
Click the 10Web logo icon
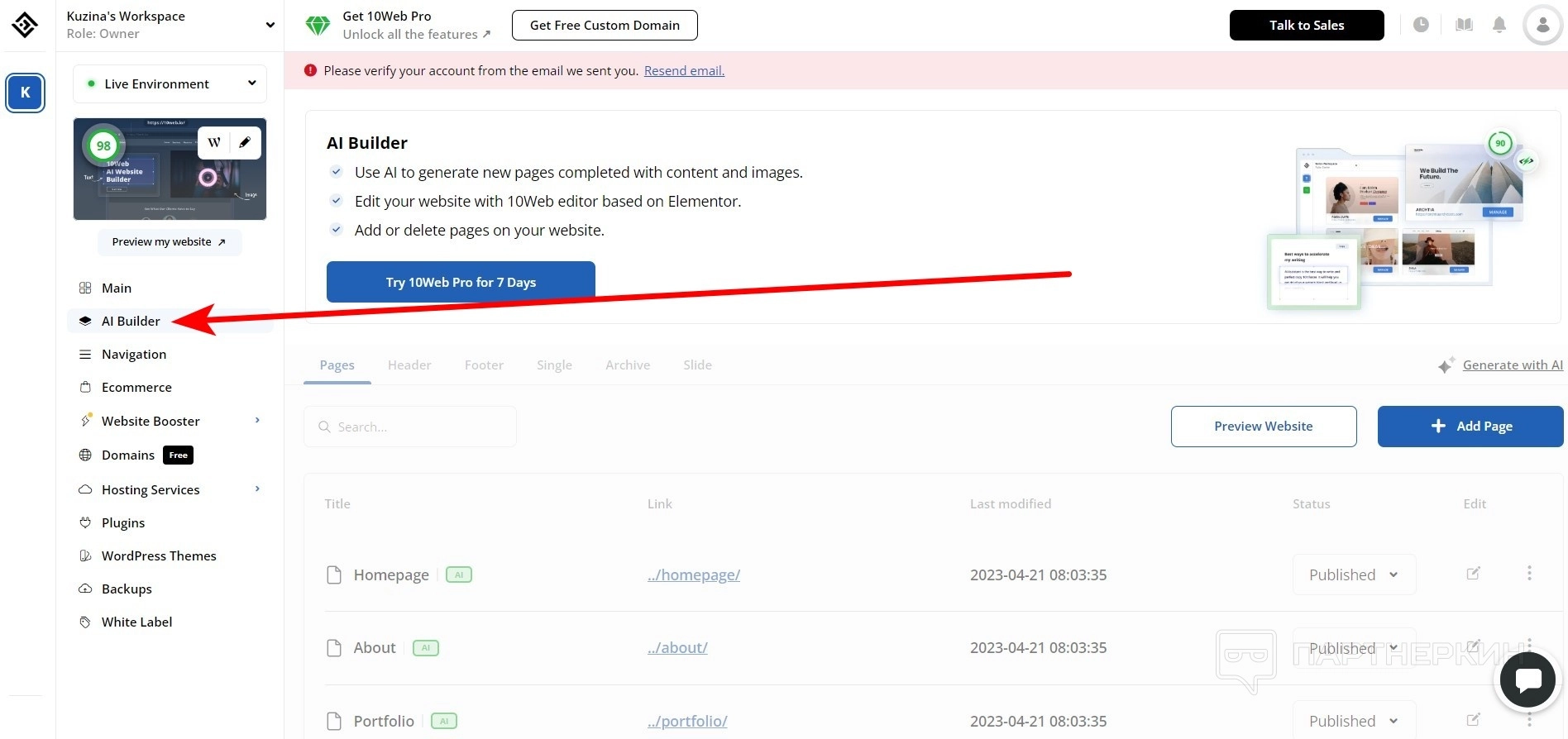[x=25, y=25]
